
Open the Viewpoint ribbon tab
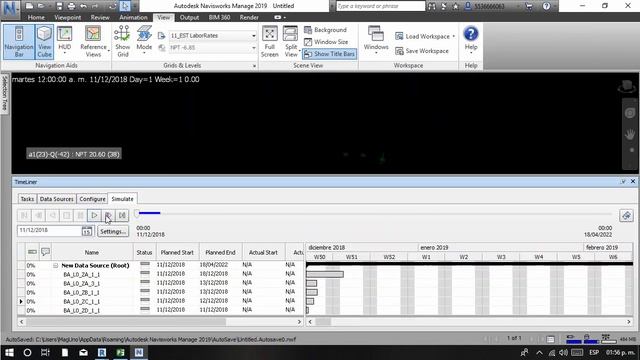click(67, 18)
